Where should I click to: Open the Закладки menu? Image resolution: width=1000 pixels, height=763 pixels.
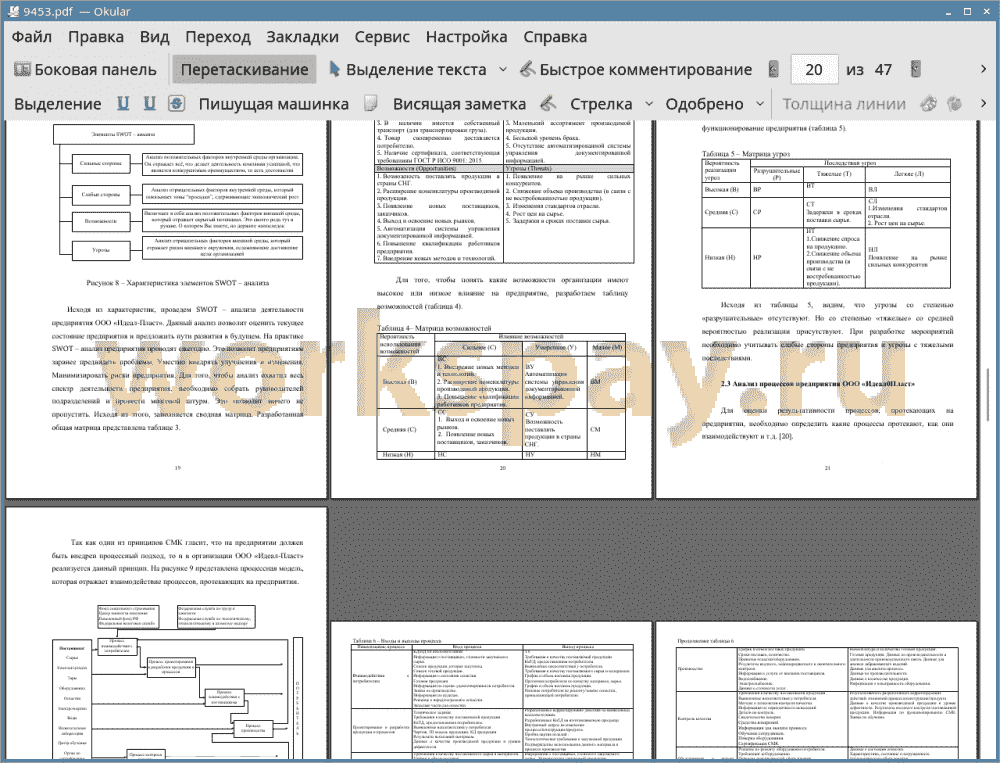click(302, 37)
